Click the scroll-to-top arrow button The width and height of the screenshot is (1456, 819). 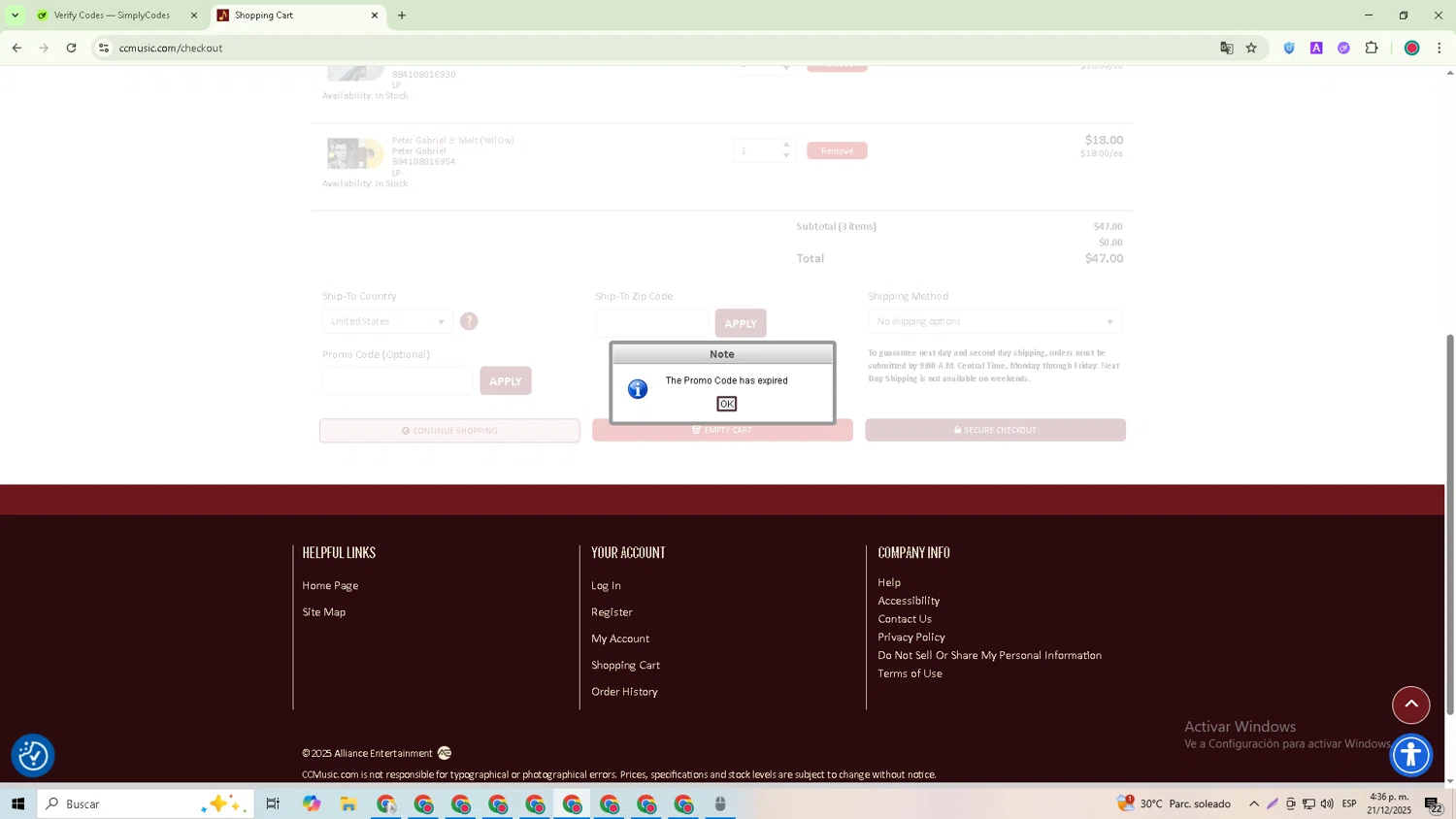1410,704
